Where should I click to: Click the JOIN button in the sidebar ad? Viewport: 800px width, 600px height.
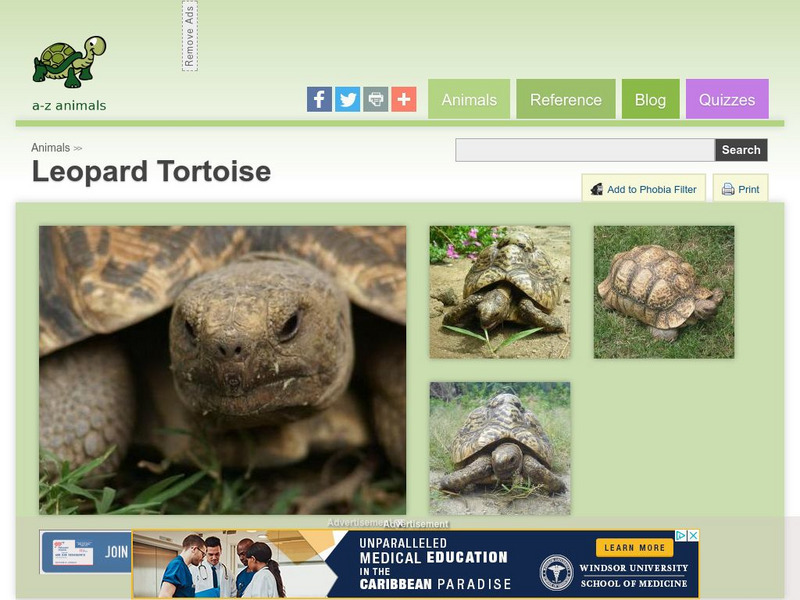119,551
